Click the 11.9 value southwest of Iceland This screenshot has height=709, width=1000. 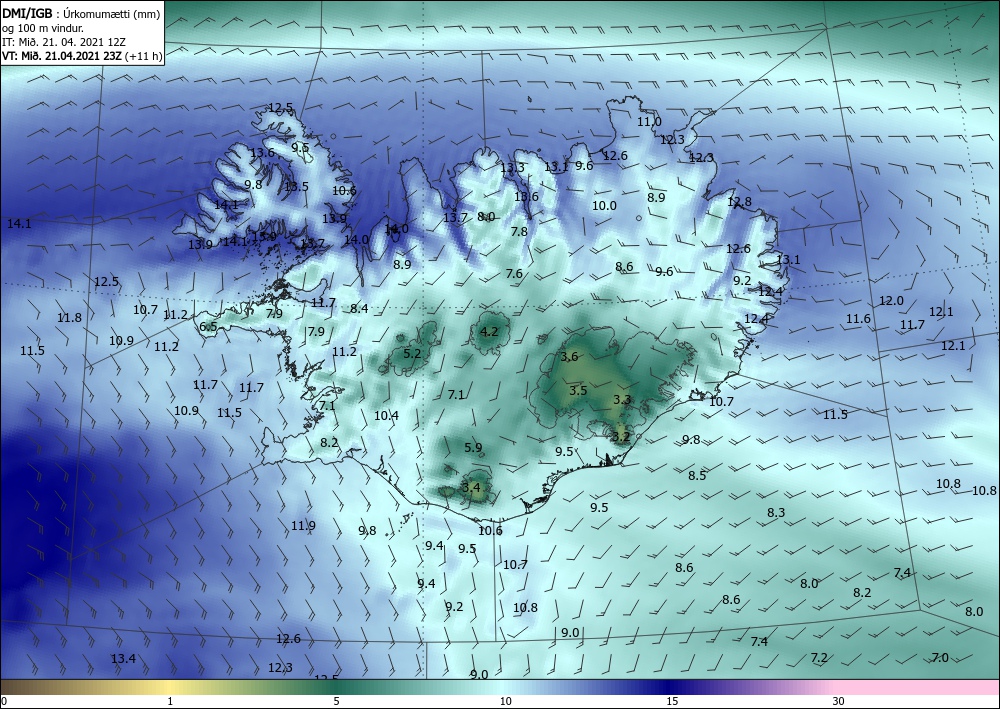point(303,525)
